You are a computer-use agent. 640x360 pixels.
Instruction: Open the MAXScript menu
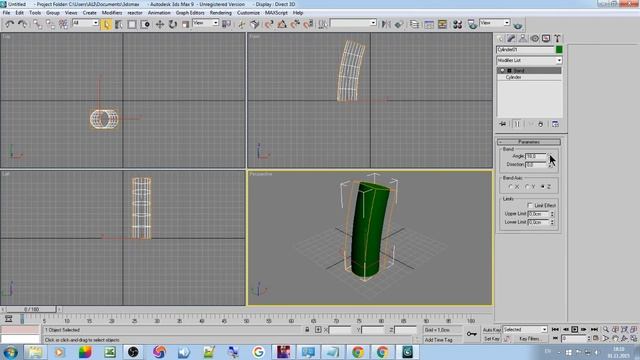coord(276,13)
